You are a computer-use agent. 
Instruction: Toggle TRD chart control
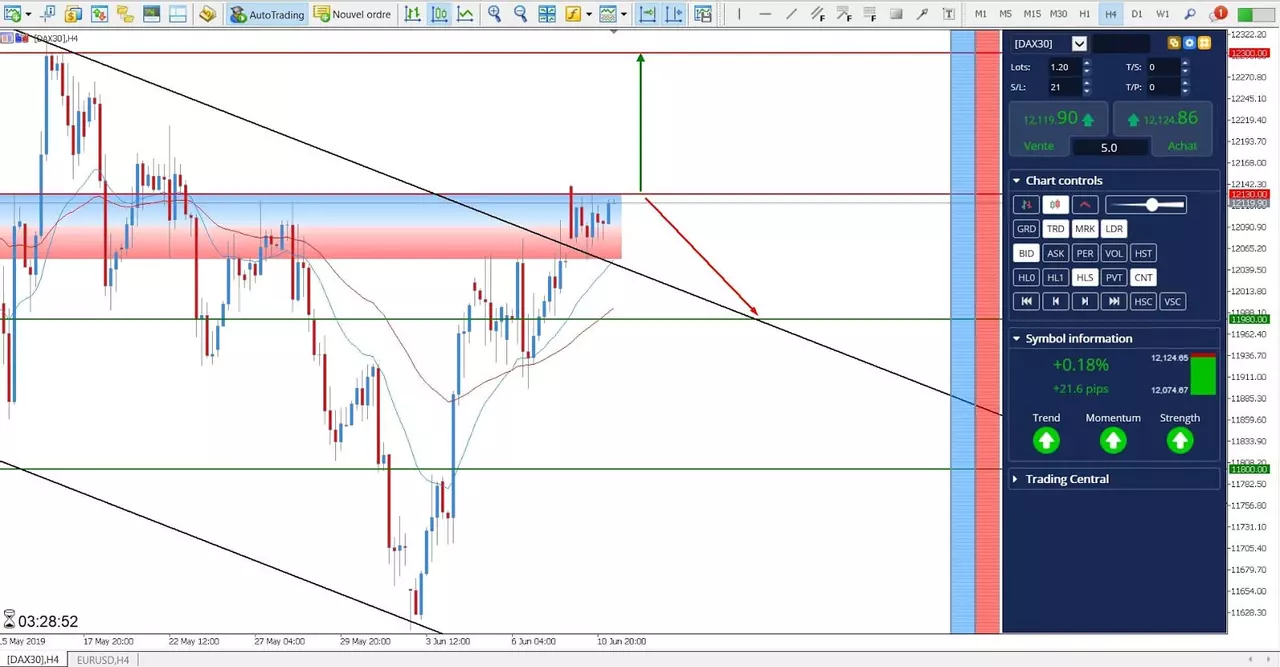click(x=1055, y=229)
